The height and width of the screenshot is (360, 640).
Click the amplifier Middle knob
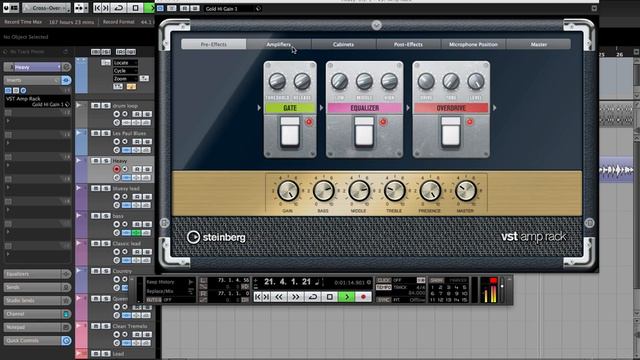359,191
